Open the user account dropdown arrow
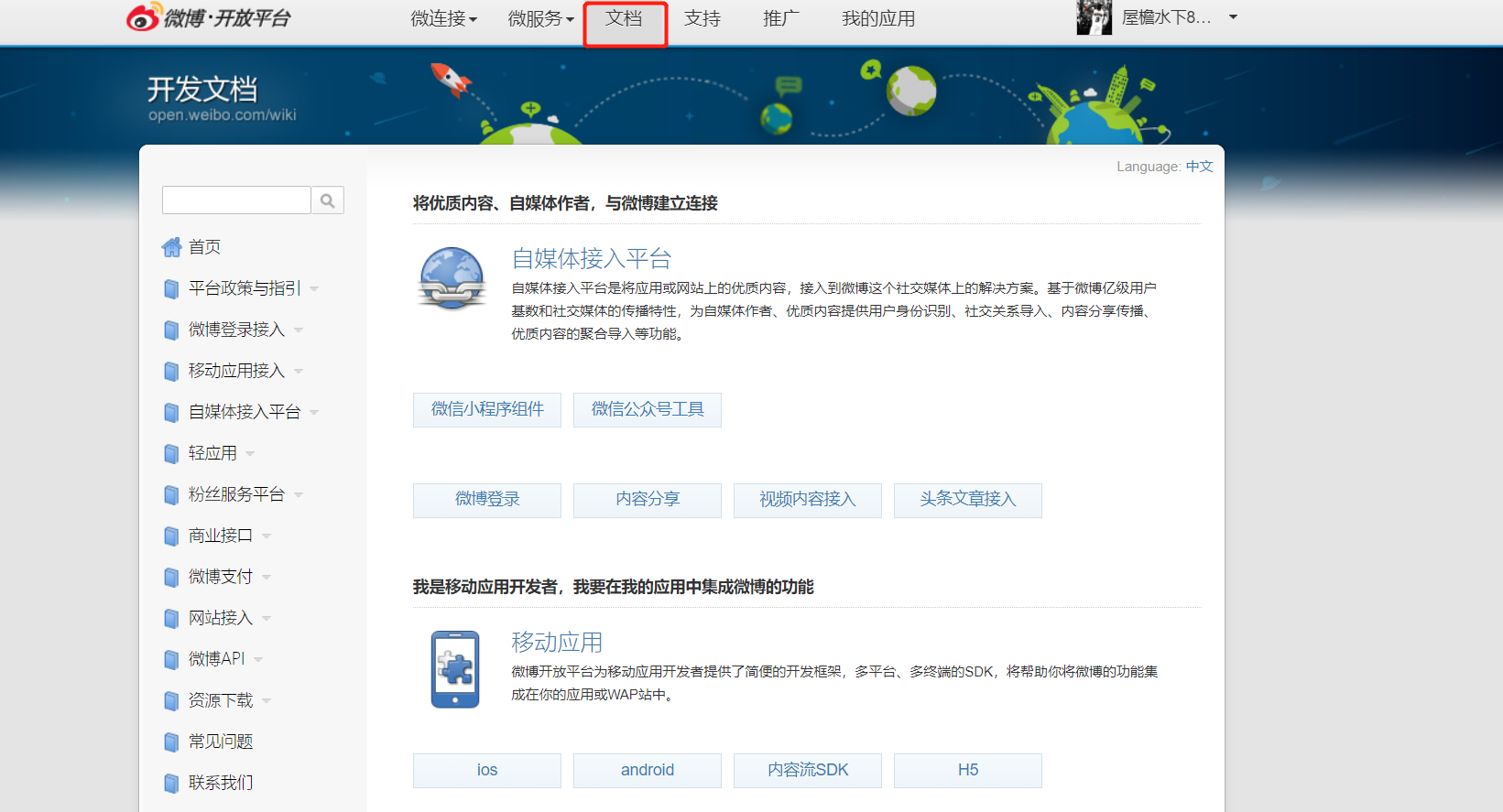This screenshot has width=1503, height=812. (1233, 17)
